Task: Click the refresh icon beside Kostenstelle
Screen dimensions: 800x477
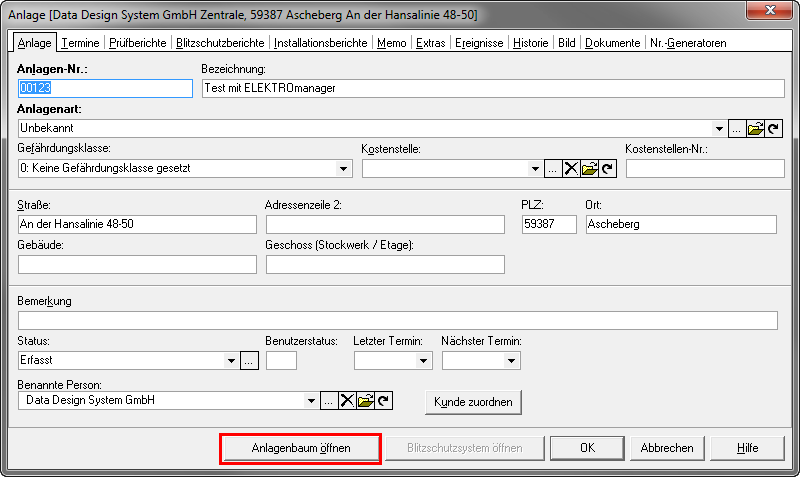Action: [x=607, y=169]
